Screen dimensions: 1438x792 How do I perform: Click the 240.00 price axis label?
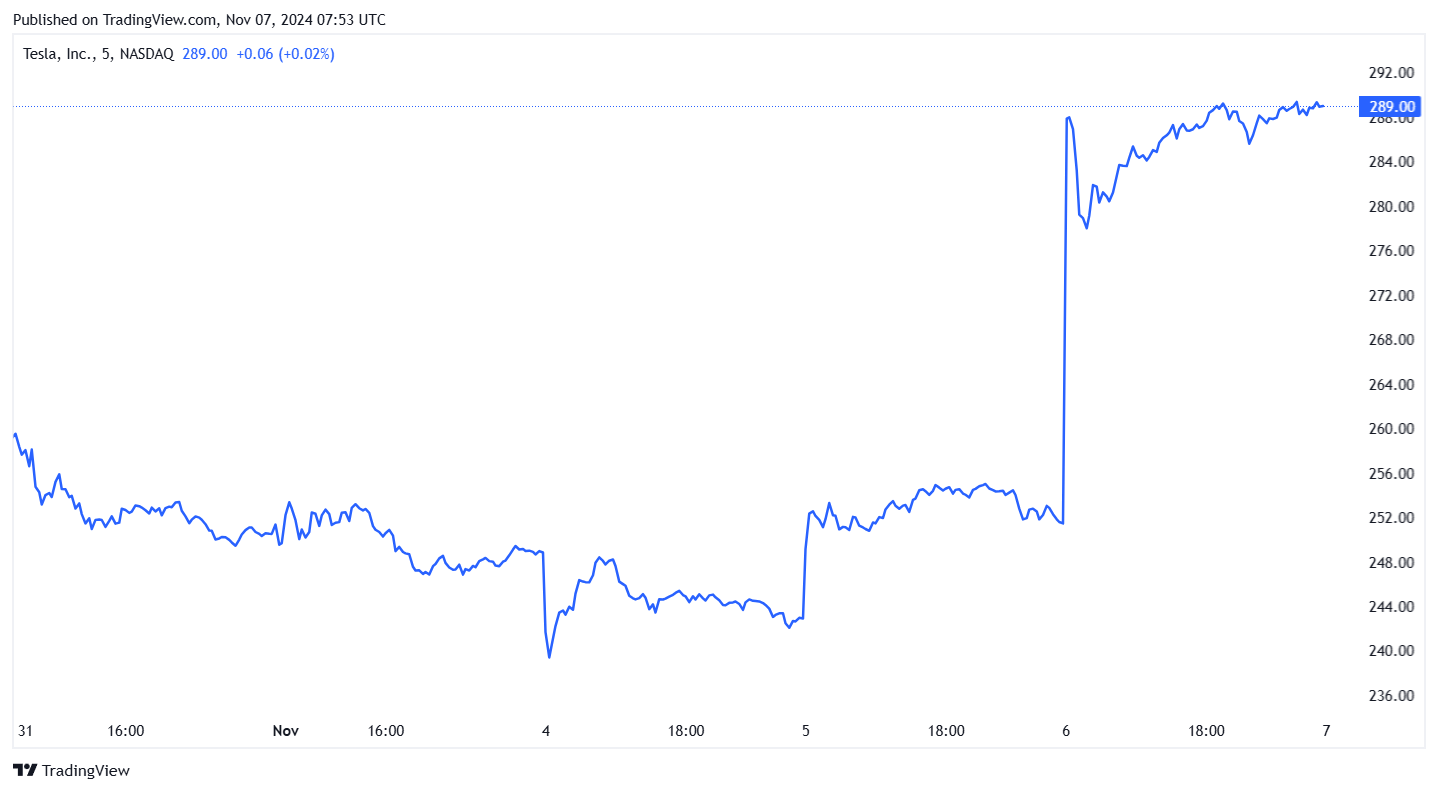(1391, 651)
